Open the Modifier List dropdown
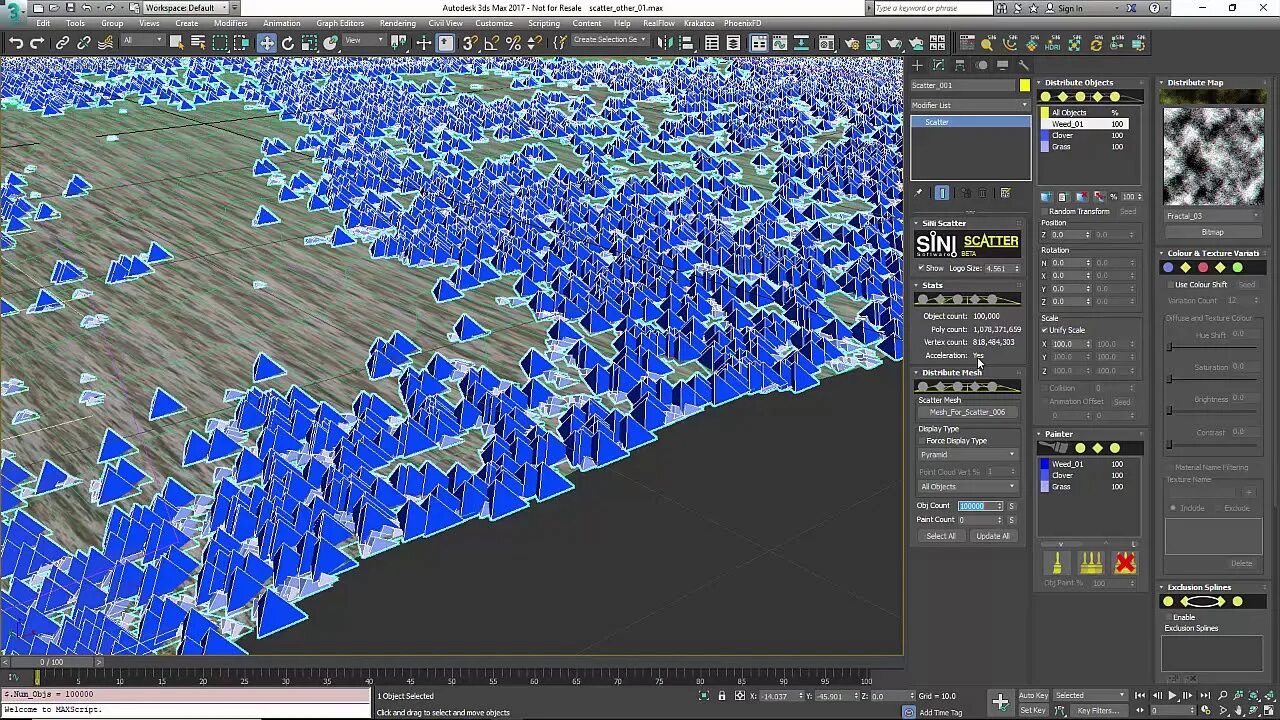Screen dimensions: 1280x720 (969, 105)
